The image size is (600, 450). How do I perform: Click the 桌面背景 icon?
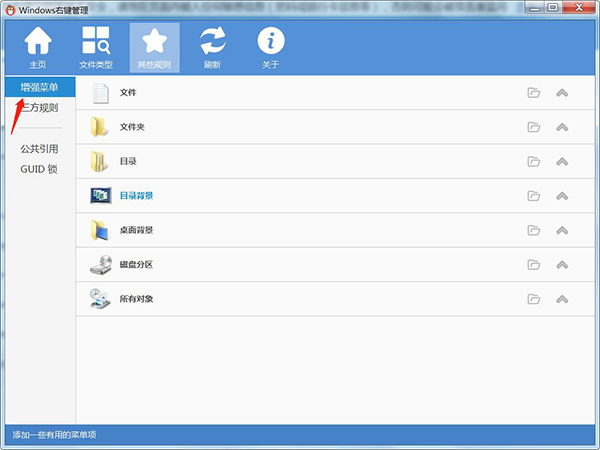coord(100,230)
